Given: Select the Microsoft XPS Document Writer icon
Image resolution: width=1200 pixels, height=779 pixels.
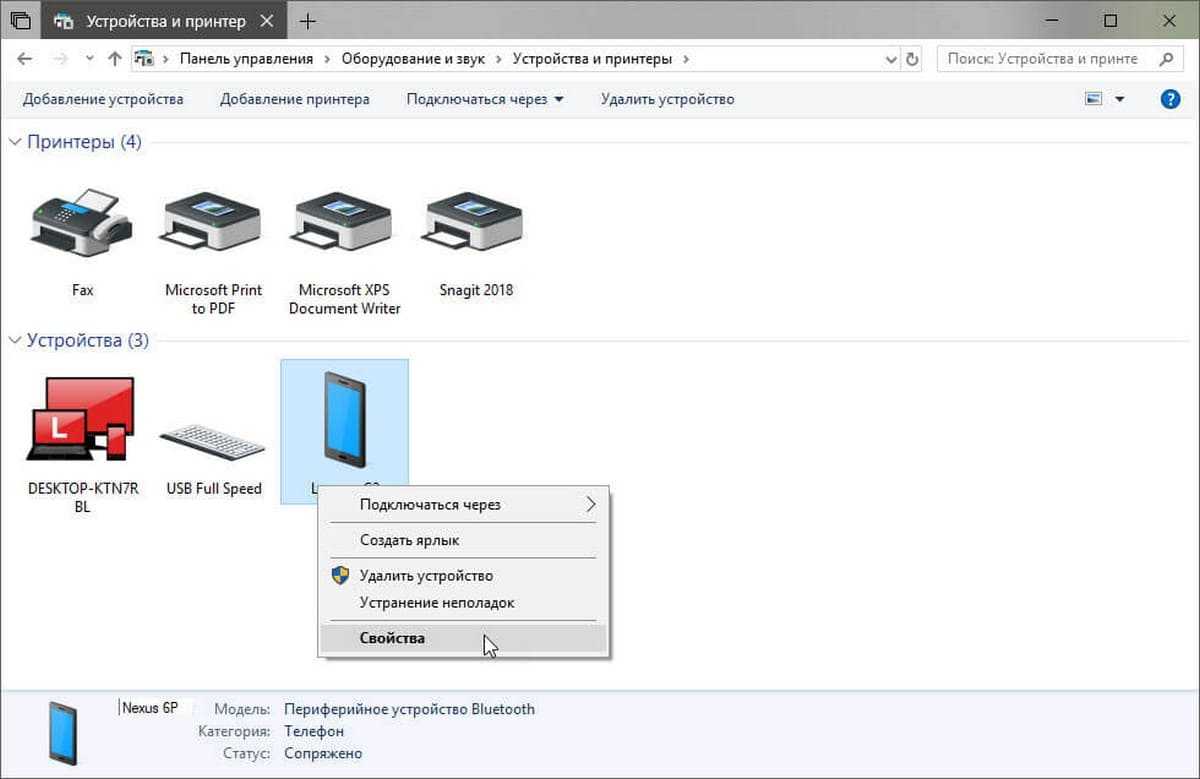Looking at the screenshot, I should (344, 223).
